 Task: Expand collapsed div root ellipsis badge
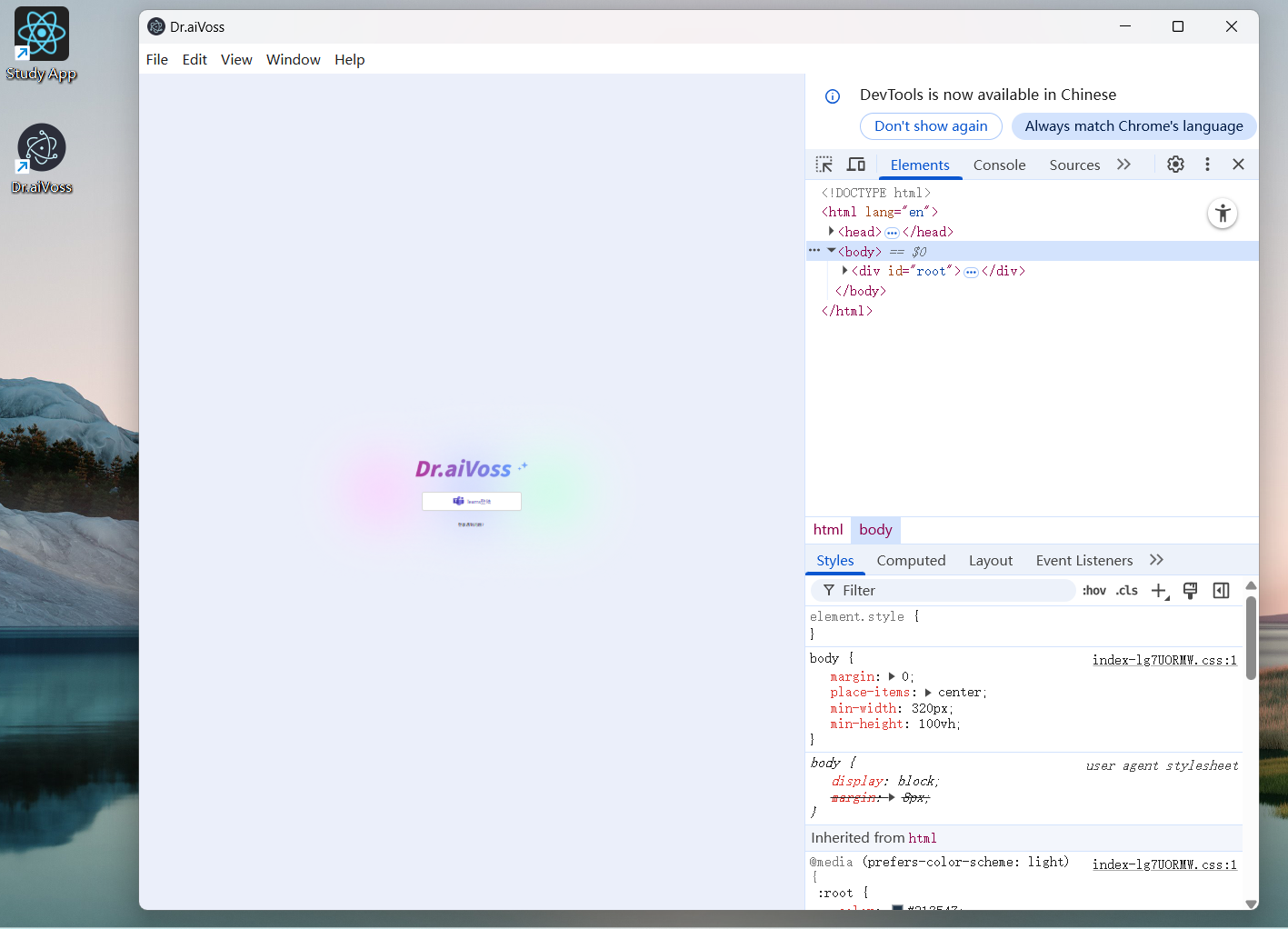(x=971, y=272)
